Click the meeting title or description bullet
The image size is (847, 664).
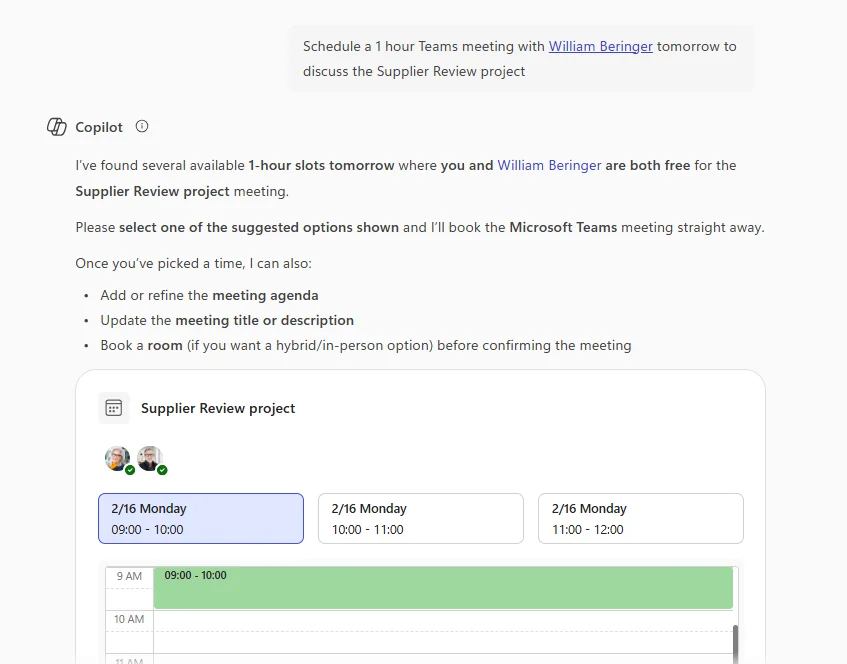tap(227, 320)
